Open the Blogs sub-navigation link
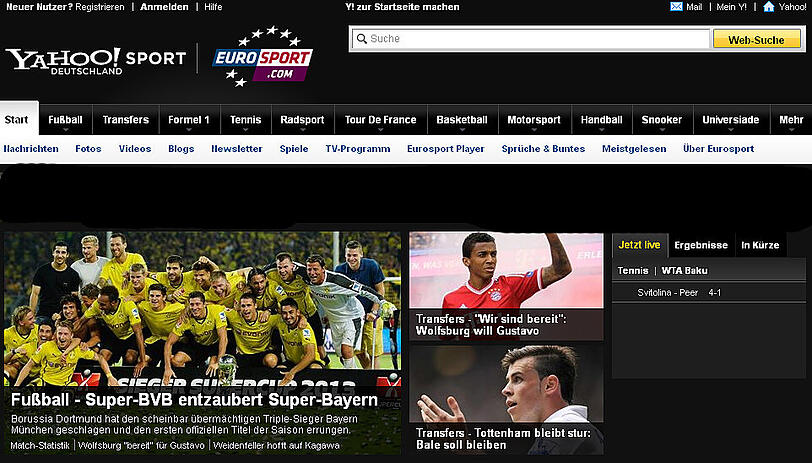812x463 pixels. [181, 149]
